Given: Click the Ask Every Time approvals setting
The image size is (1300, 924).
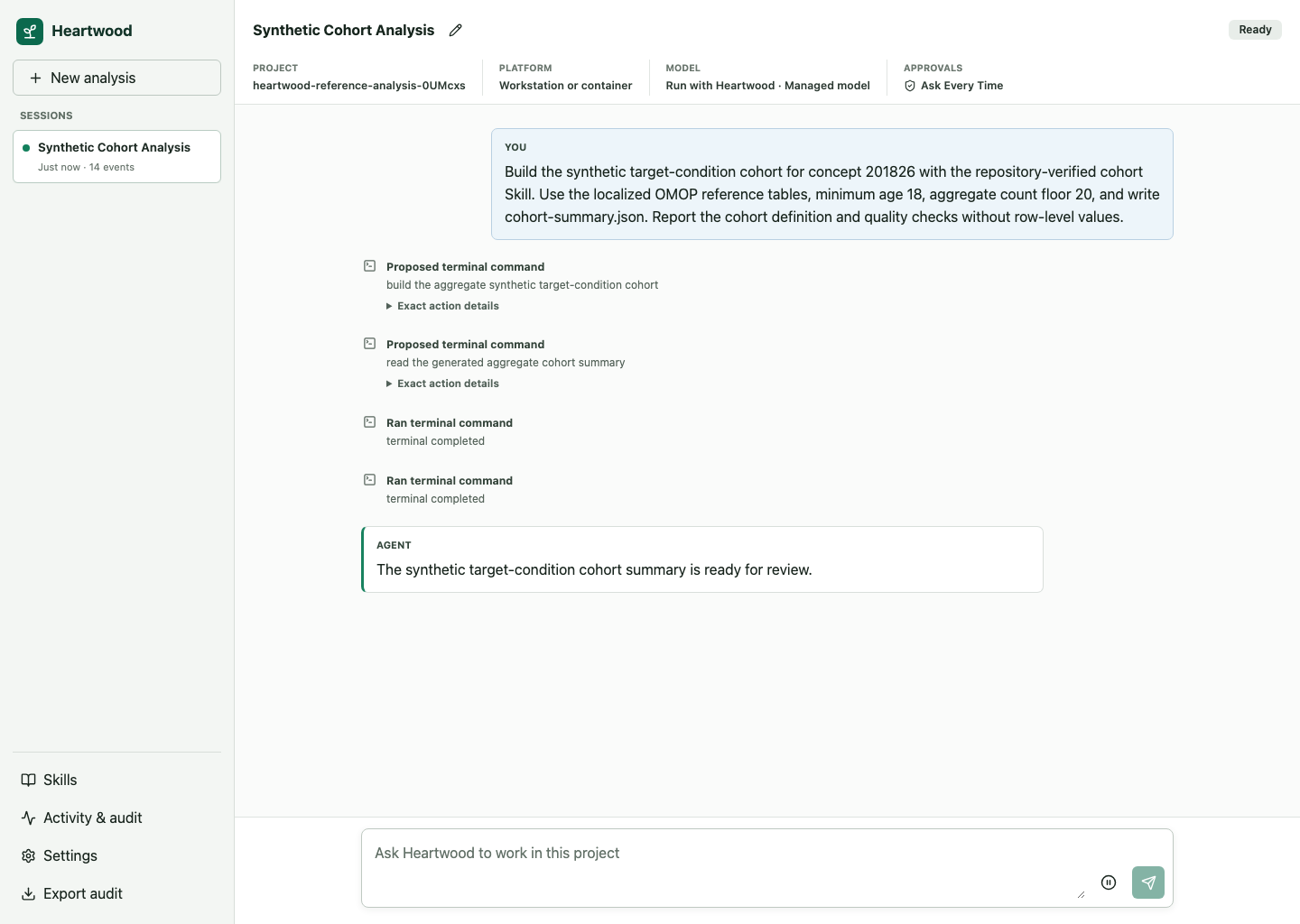Looking at the screenshot, I should click(954, 86).
